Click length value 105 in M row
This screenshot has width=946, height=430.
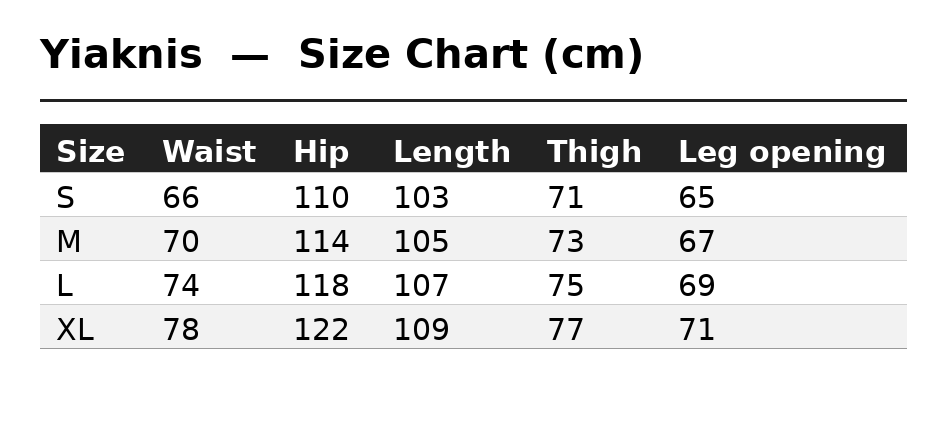(x=421, y=242)
